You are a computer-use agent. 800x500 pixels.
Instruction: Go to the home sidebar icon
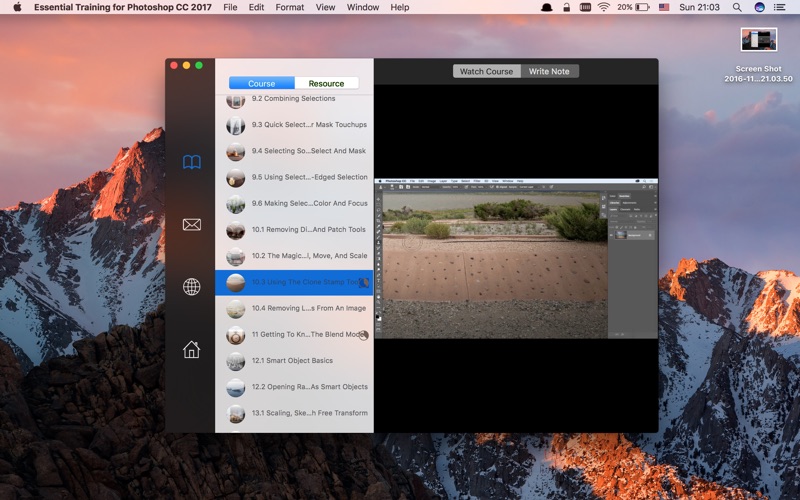pos(192,349)
